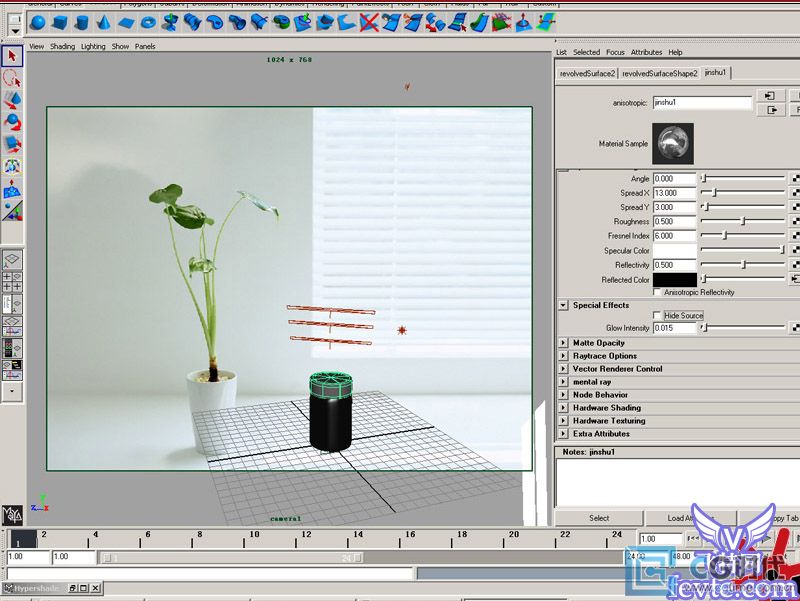This screenshot has height=601, width=800.
Task: Click the Fresnel Index slider
Action: point(743,236)
